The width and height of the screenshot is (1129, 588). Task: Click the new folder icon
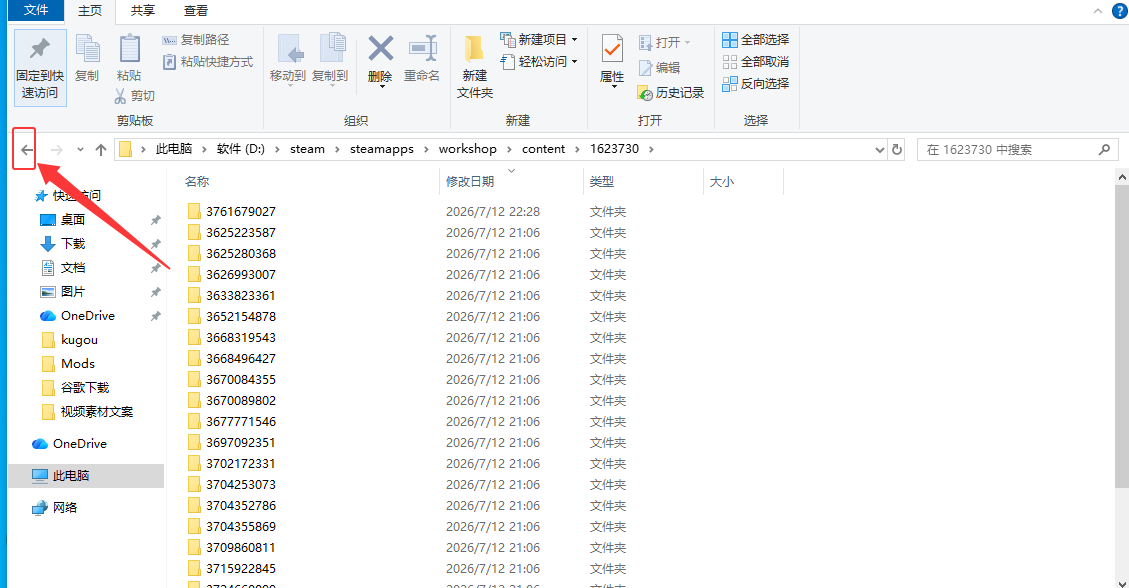point(474,49)
